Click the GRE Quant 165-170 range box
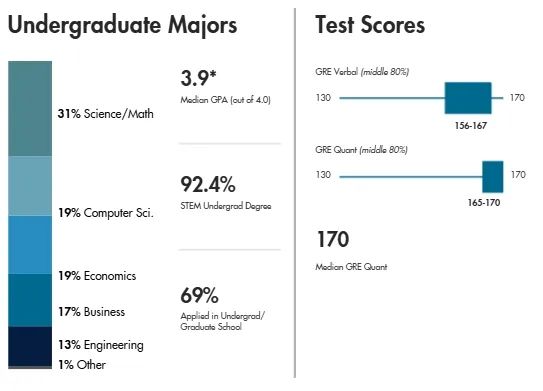 click(x=493, y=177)
